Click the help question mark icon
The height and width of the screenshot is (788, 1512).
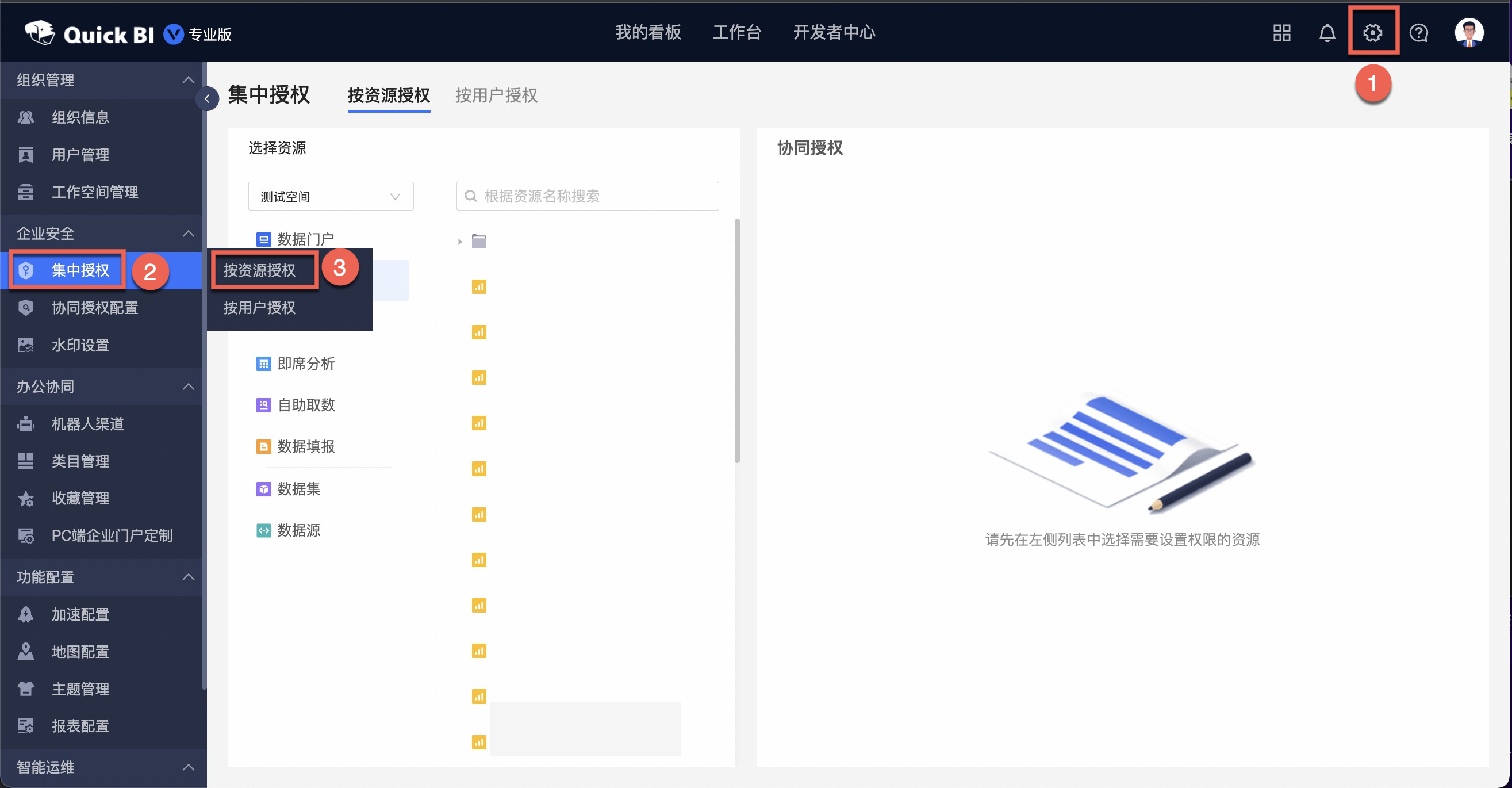tap(1418, 32)
